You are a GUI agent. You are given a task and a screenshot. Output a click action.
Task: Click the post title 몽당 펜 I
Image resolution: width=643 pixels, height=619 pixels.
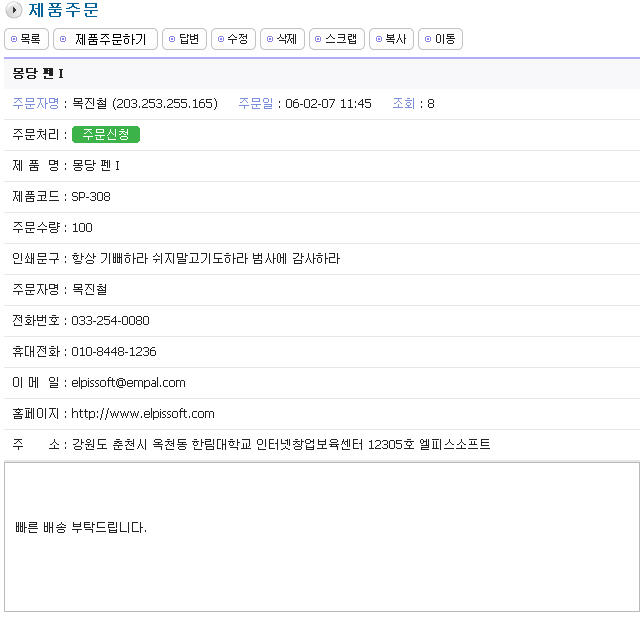point(39,73)
